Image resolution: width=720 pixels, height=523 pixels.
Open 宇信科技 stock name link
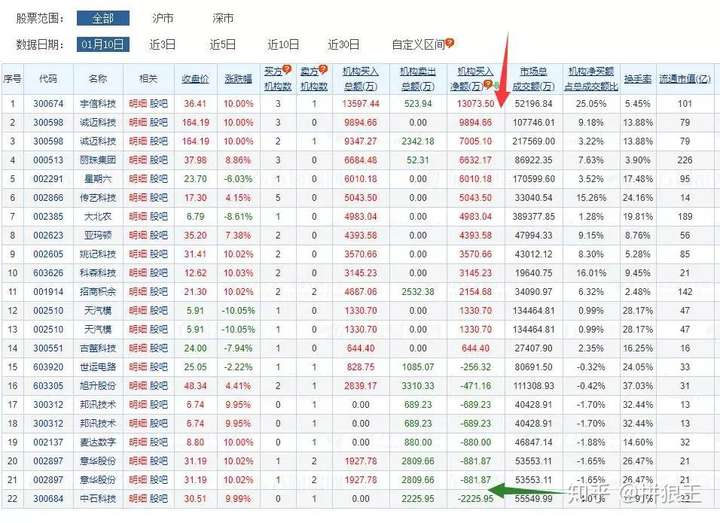coord(98,104)
